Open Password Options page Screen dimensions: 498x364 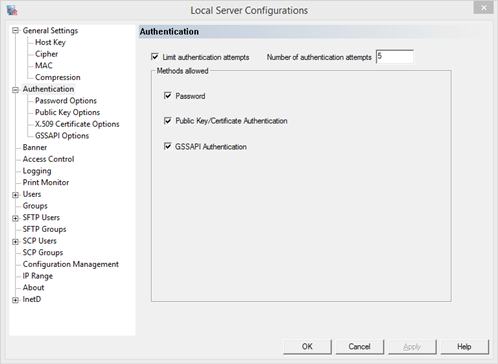click(x=66, y=101)
